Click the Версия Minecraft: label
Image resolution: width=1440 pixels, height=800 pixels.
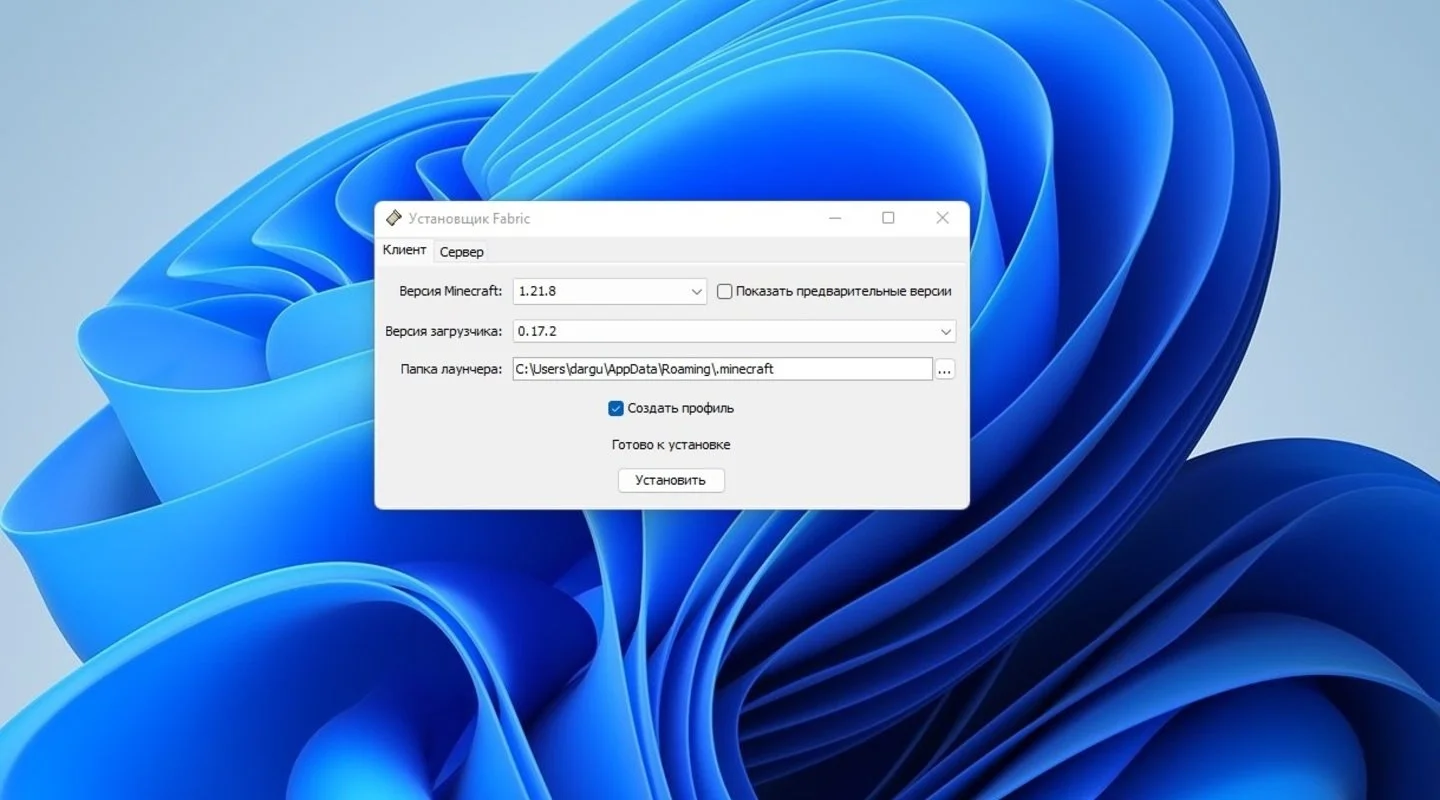451,291
